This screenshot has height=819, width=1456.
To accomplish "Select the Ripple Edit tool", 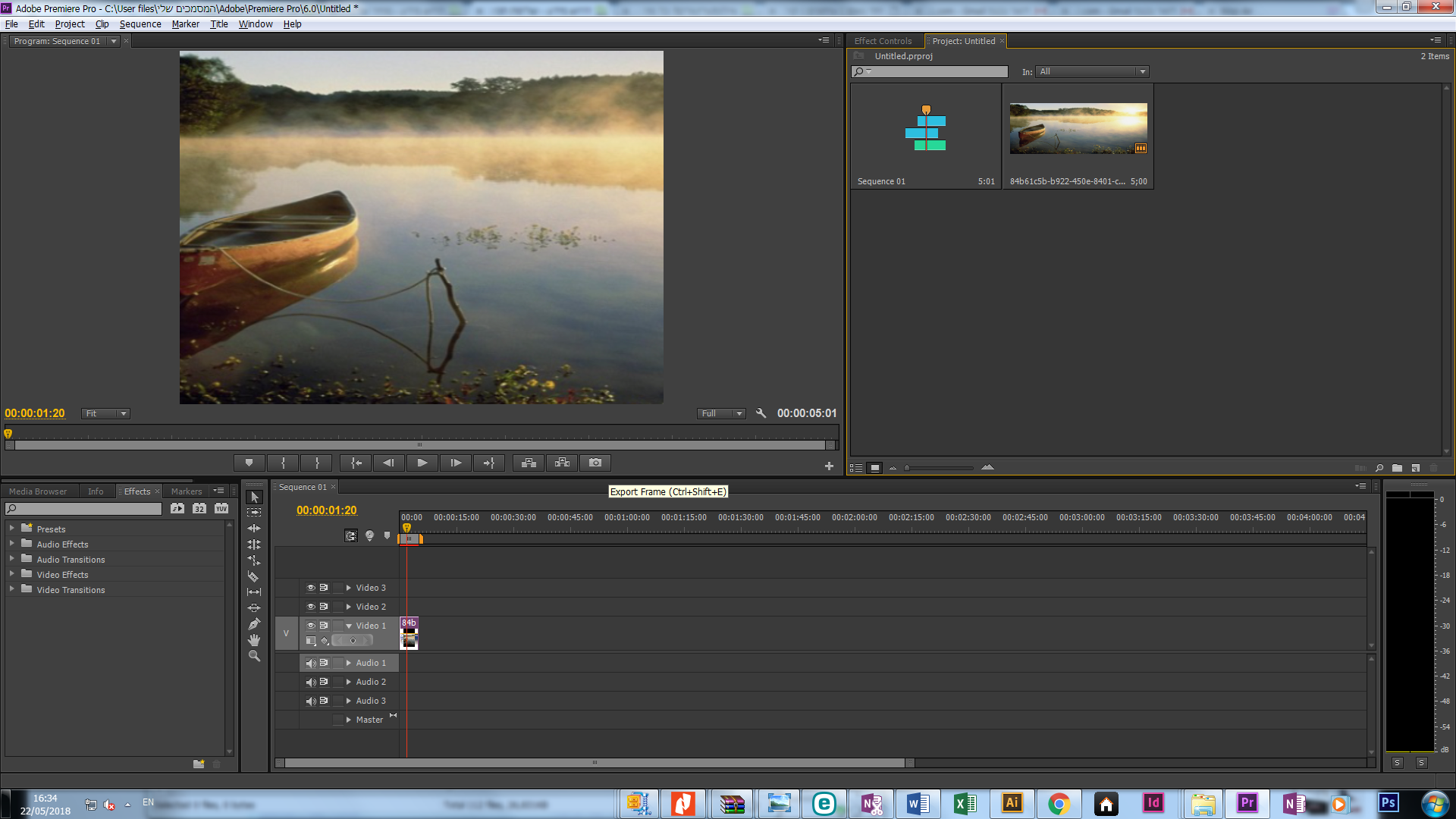I will pyautogui.click(x=254, y=529).
